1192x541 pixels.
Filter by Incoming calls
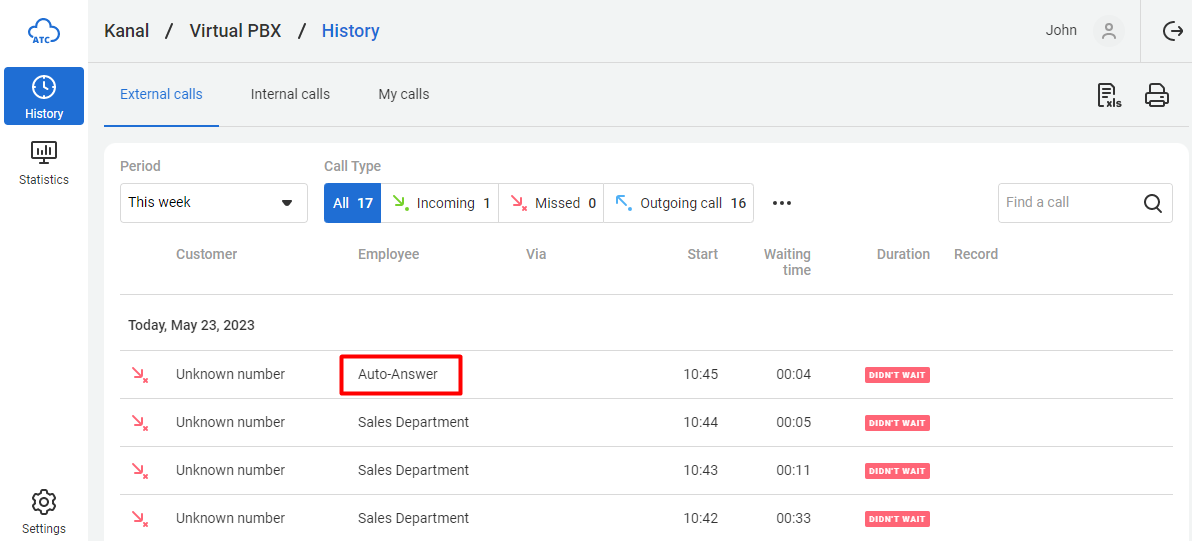click(x=441, y=203)
